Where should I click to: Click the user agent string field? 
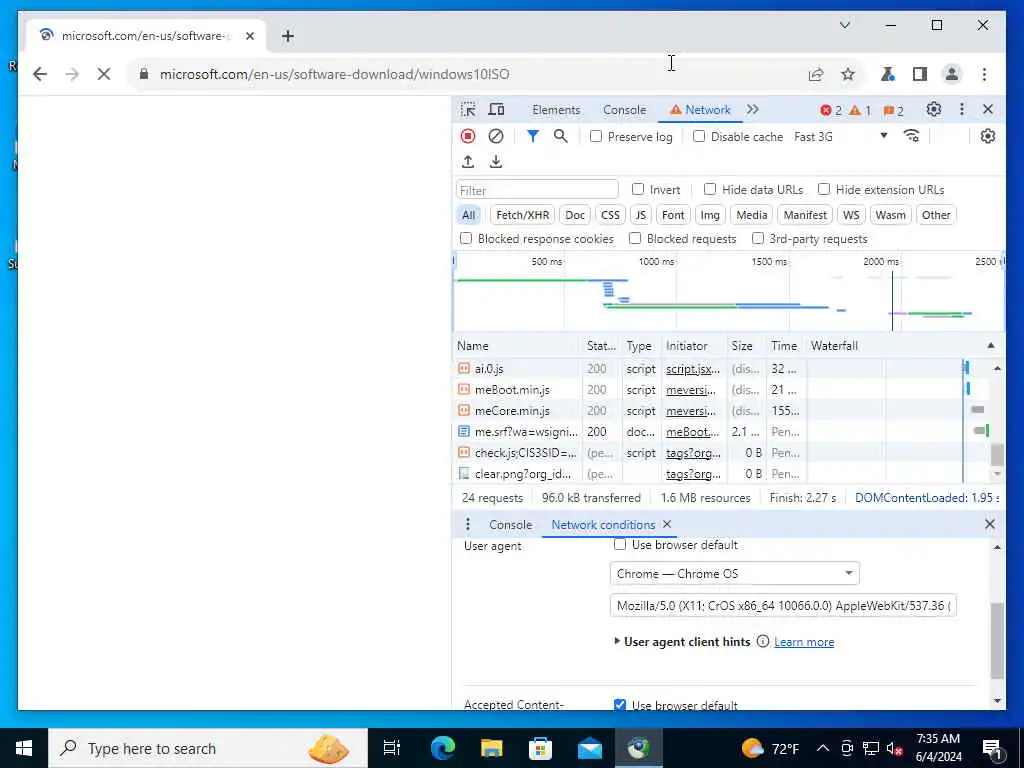(783, 605)
